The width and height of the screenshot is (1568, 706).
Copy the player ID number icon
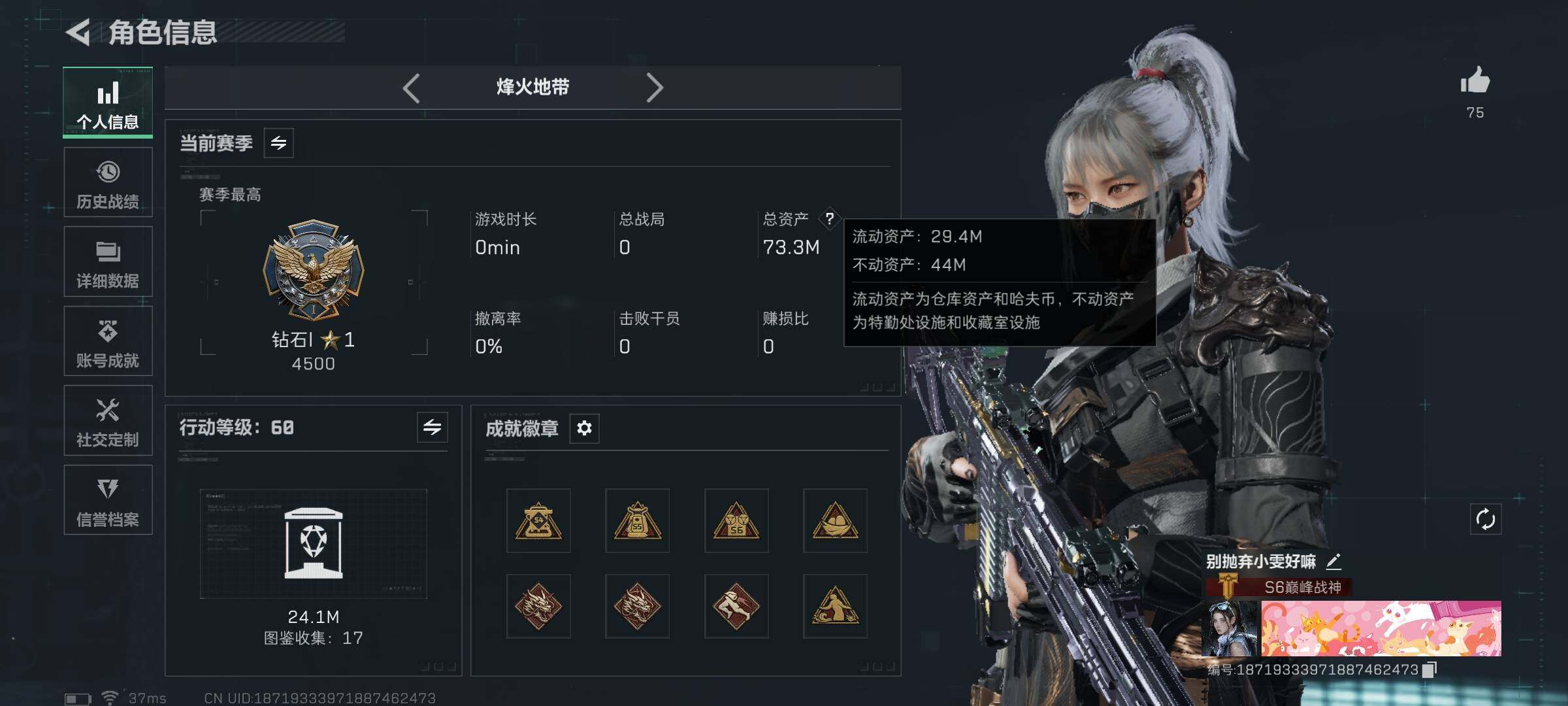point(1429,669)
